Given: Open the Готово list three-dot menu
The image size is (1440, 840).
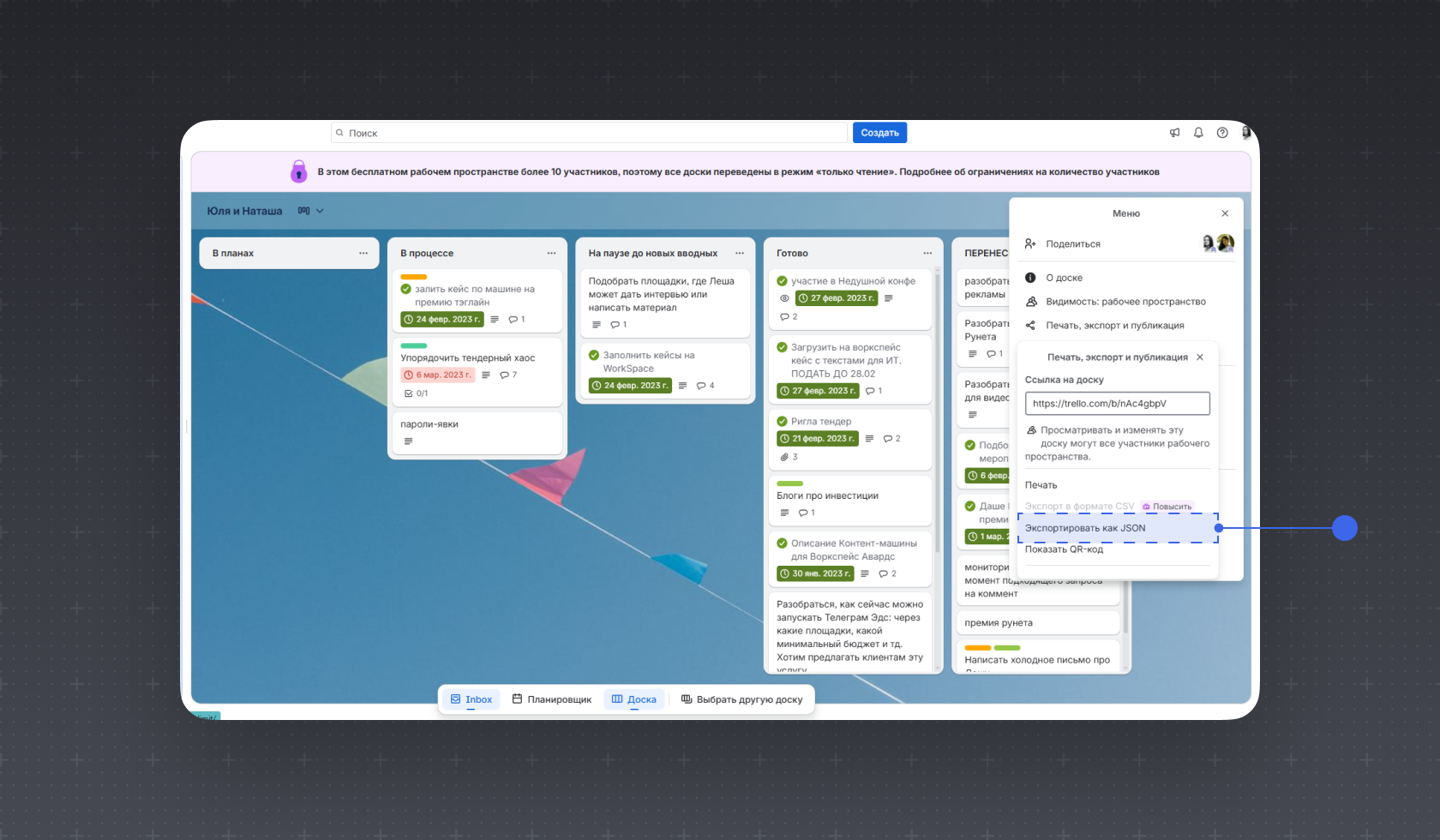Looking at the screenshot, I should 927,253.
